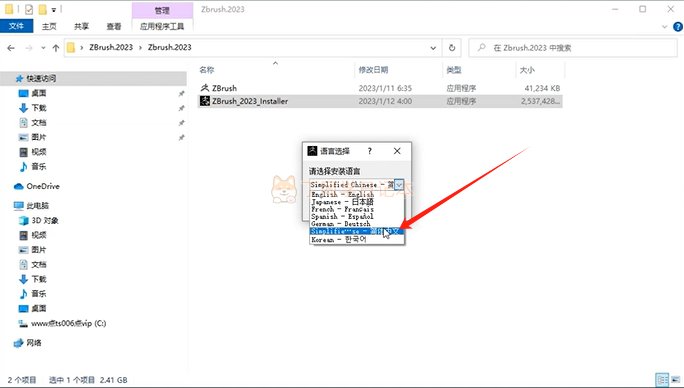Open the C: drive in navigation pane
The height and width of the screenshot is (388, 684).
click(x=68, y=323)
